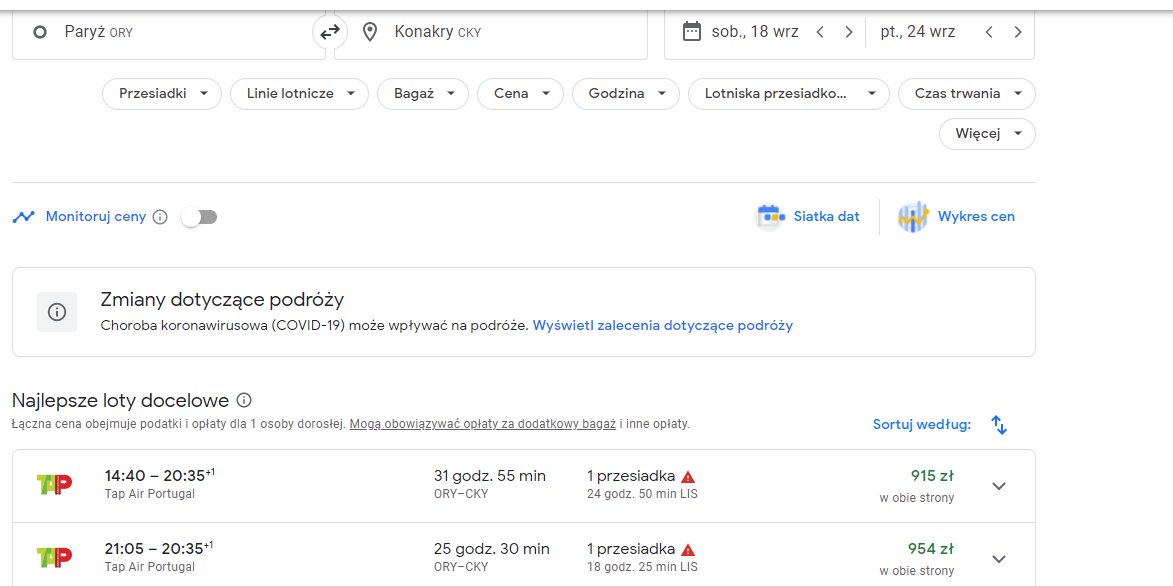The width and height of the screenshot is (1173, 586).
Task: Edit the Paryż ORY origin field
Action: [169, 32]
